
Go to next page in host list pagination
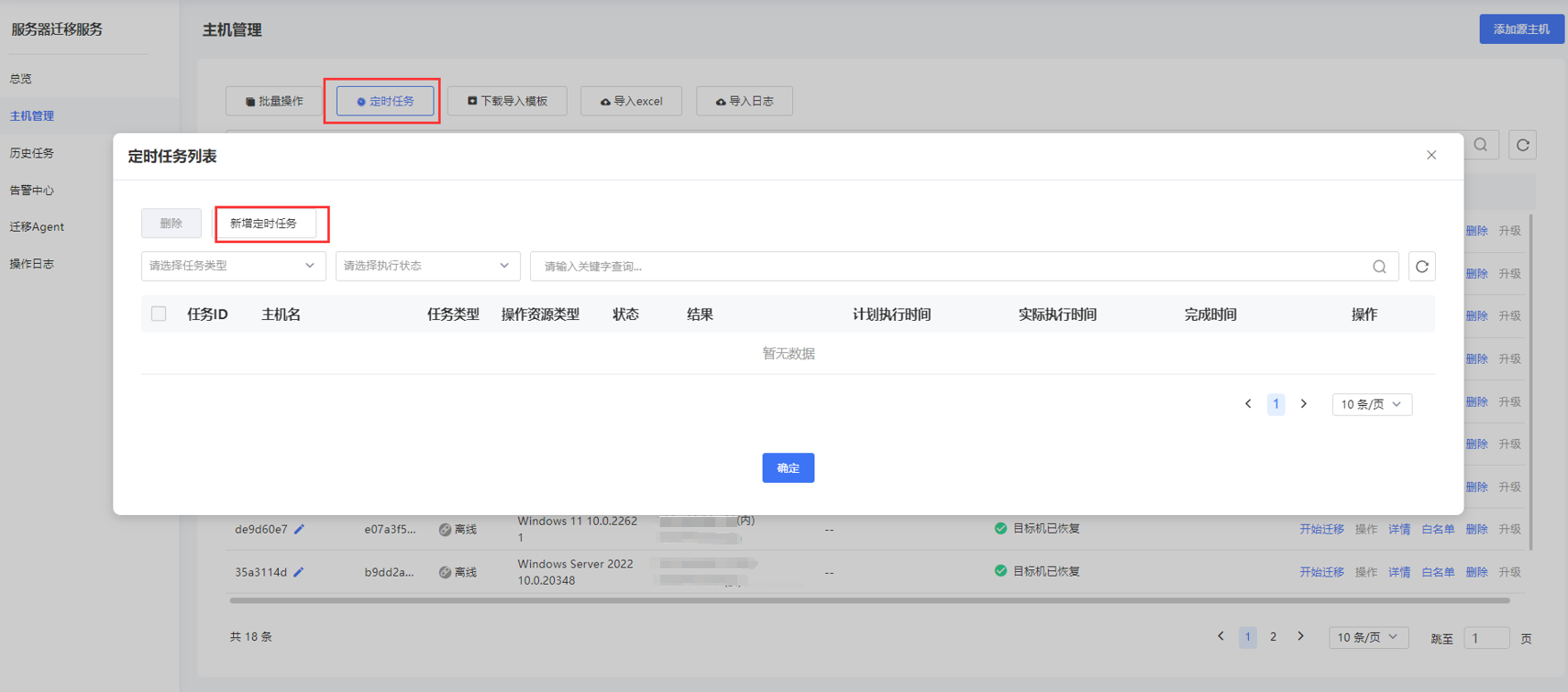click(1300, 636)
